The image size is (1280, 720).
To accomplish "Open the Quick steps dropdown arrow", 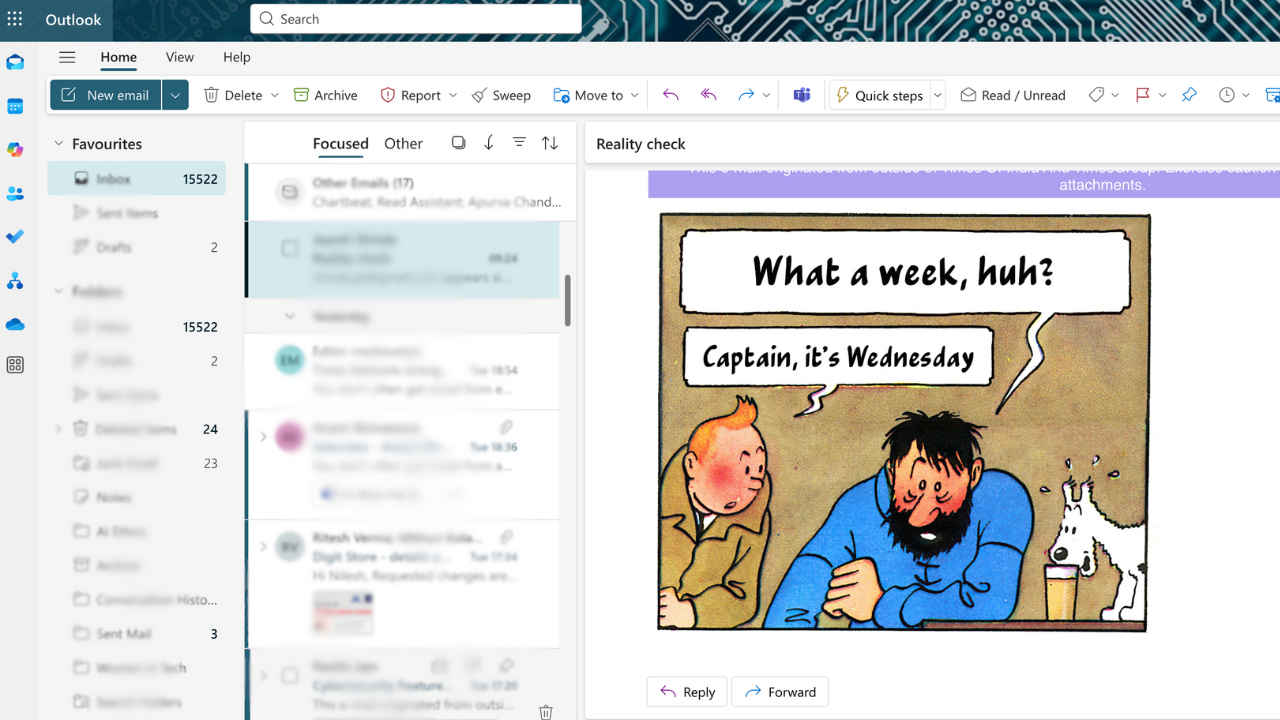I will tap(938, 95).
